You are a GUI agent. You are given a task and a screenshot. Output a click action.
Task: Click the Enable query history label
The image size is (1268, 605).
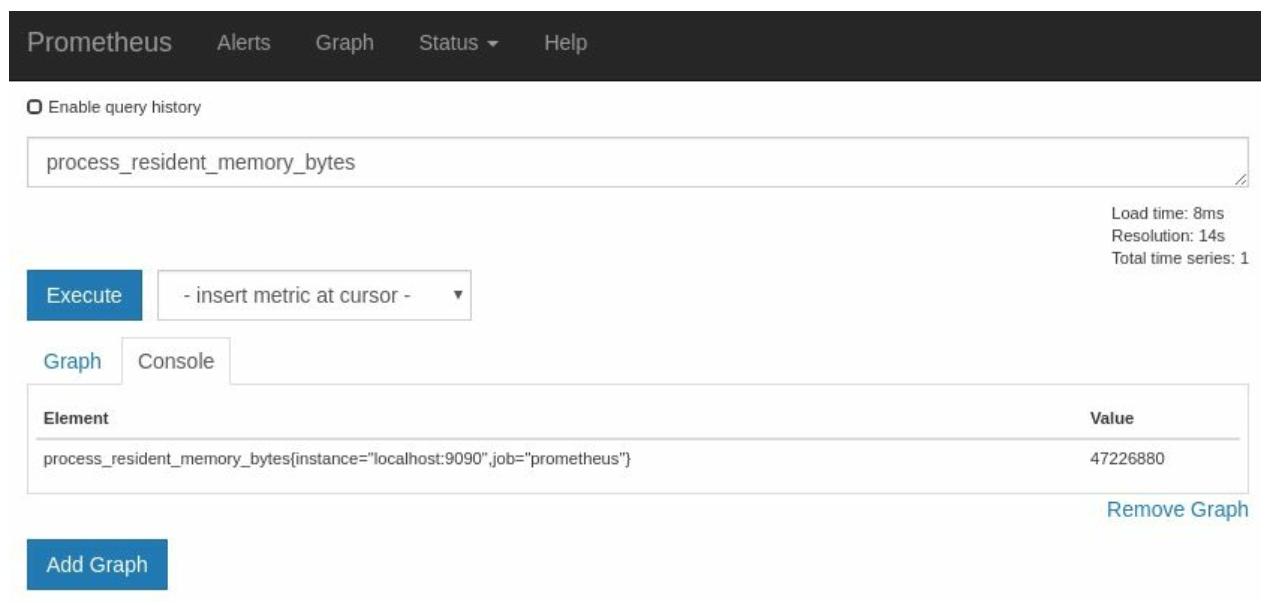124,107
